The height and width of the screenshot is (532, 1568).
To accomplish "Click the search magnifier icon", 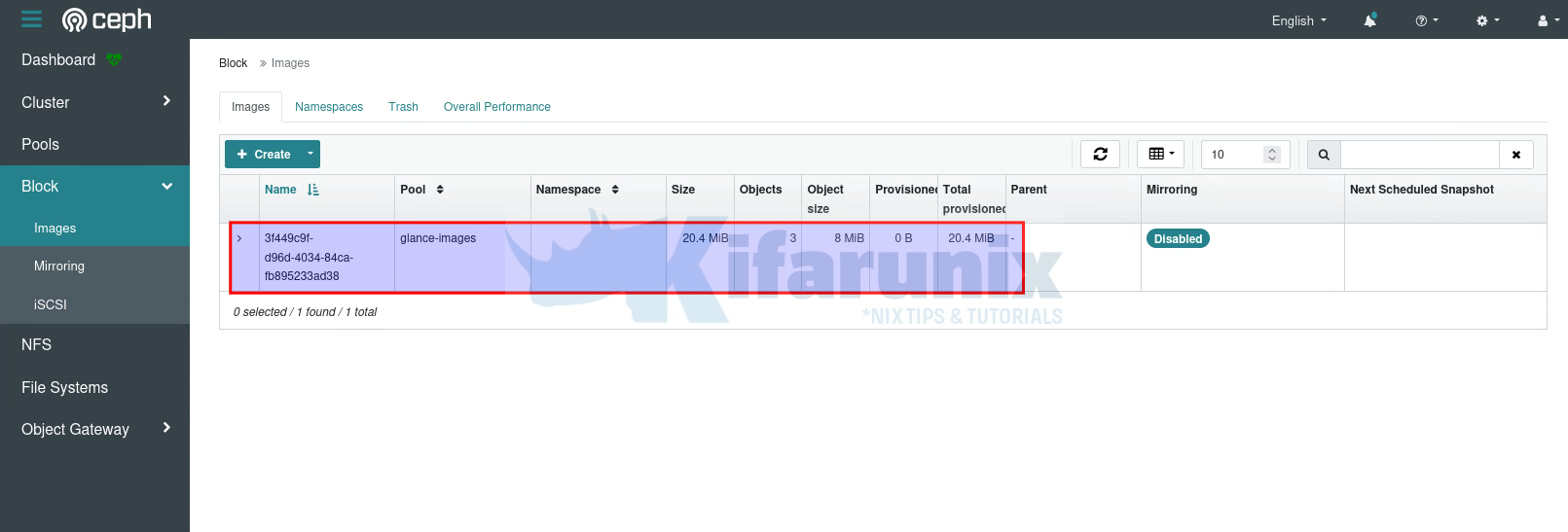I will point(1324,155).
